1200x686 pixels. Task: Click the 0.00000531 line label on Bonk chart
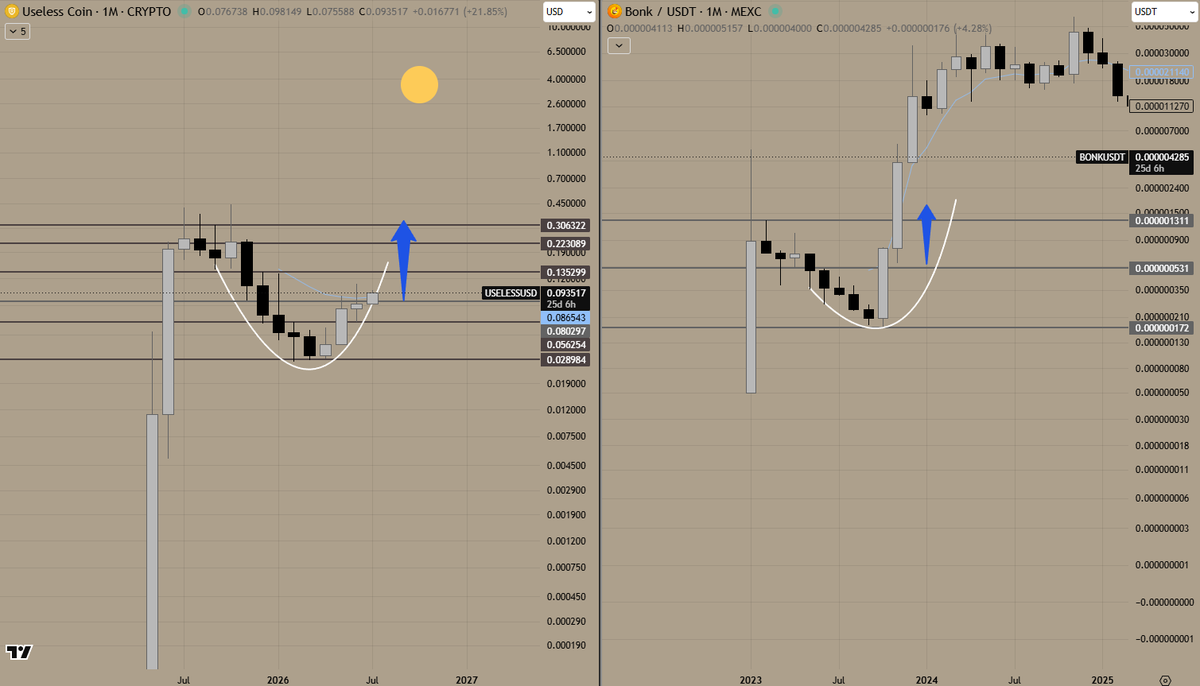click(x=1163, y=268)
